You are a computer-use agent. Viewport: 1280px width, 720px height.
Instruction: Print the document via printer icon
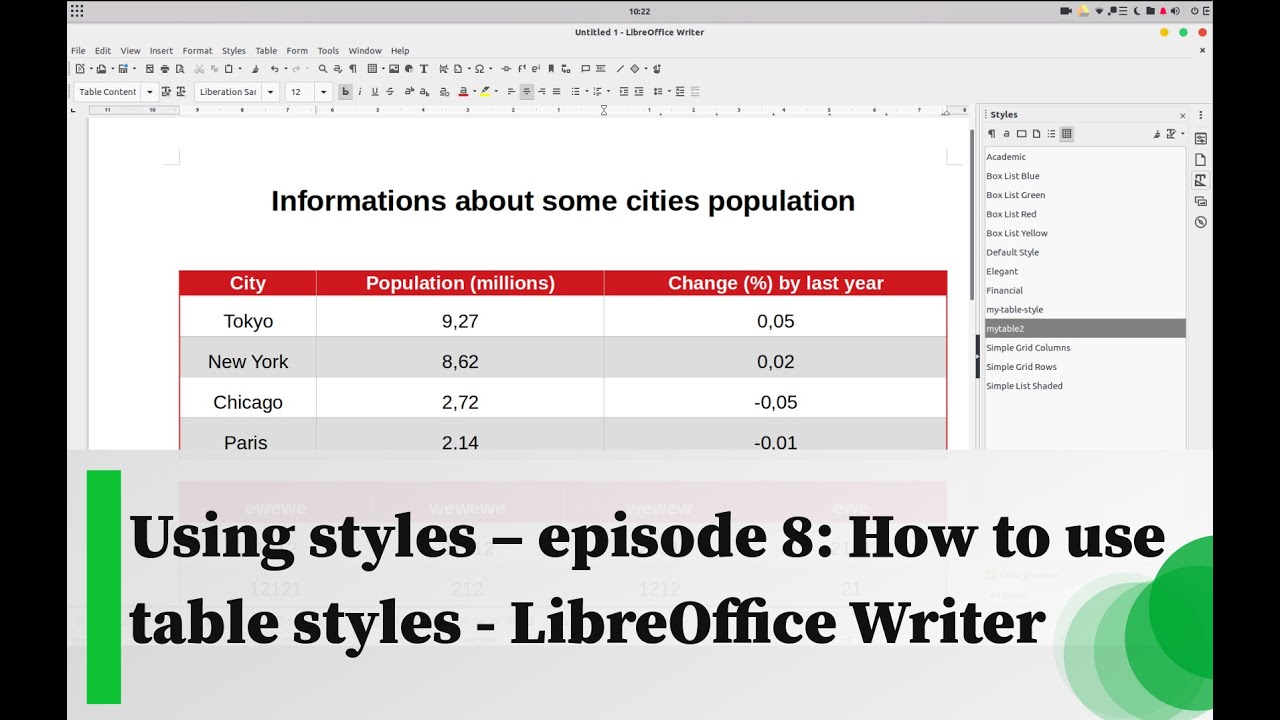pos(165,69)
